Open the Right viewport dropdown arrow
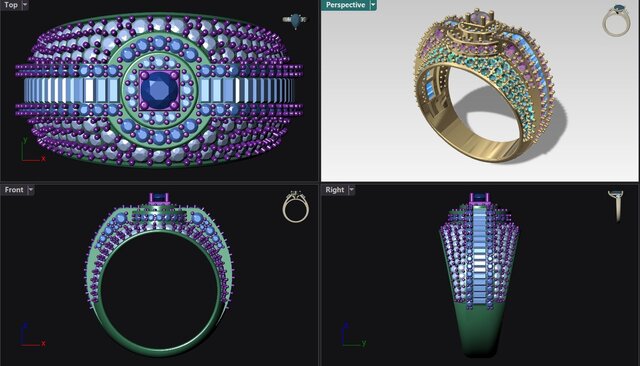The width and height of the screenshot is (640, 366). (x=351, y=190)
